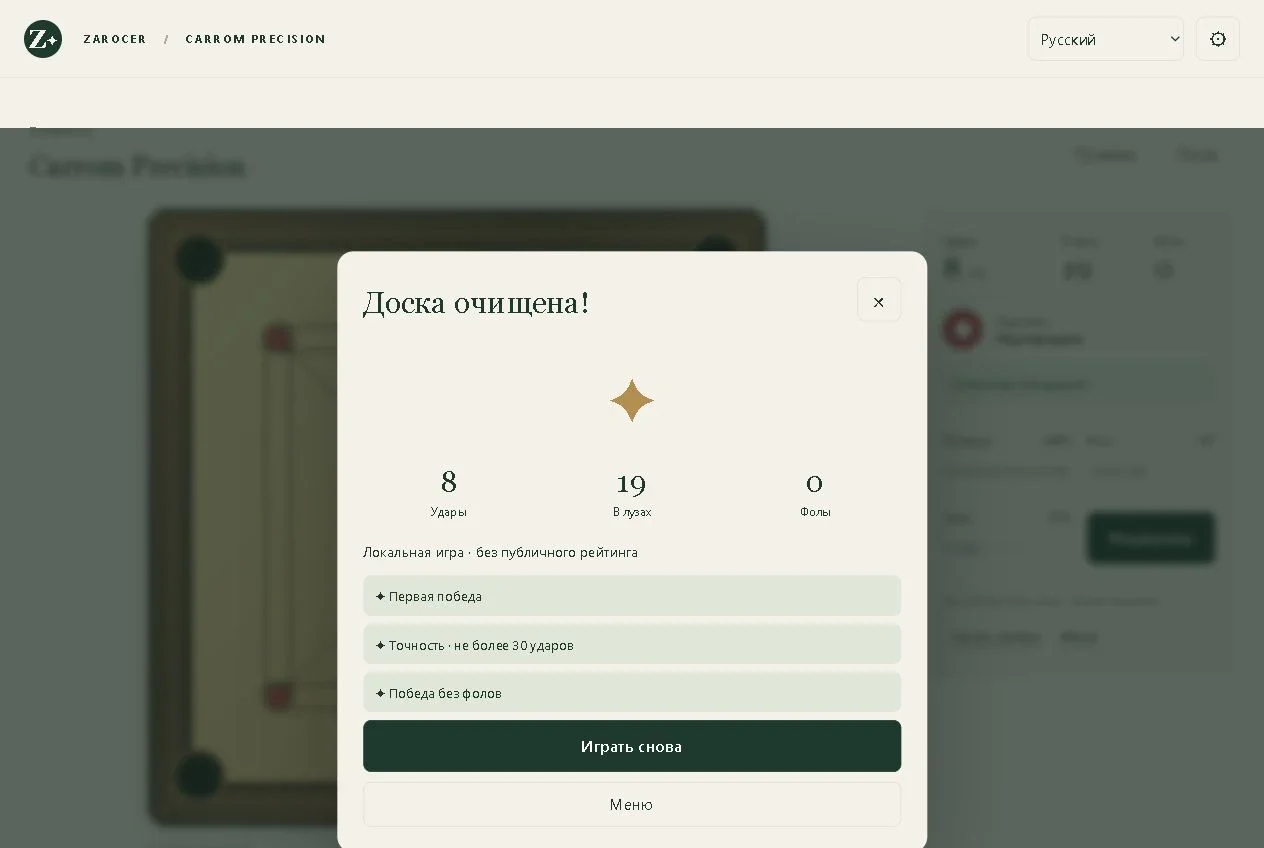Image resolution: width=1264 pixels, height=848 pixels.
Task: Open the CARROM PRECISION breadcrumb link
Action: 256,39
